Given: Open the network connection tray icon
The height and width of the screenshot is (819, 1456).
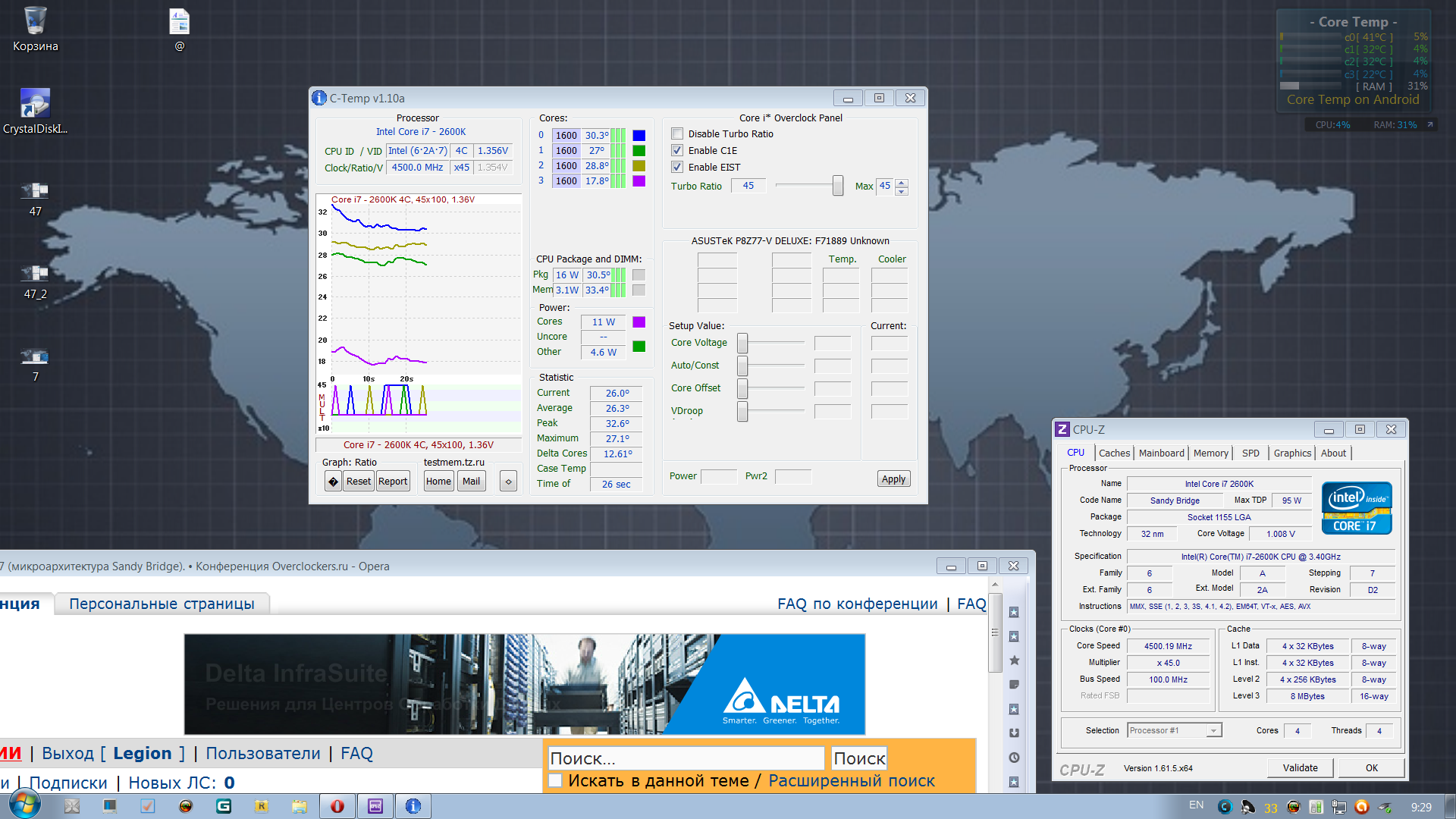Looking at the screenshot, I should (1339, 807).
